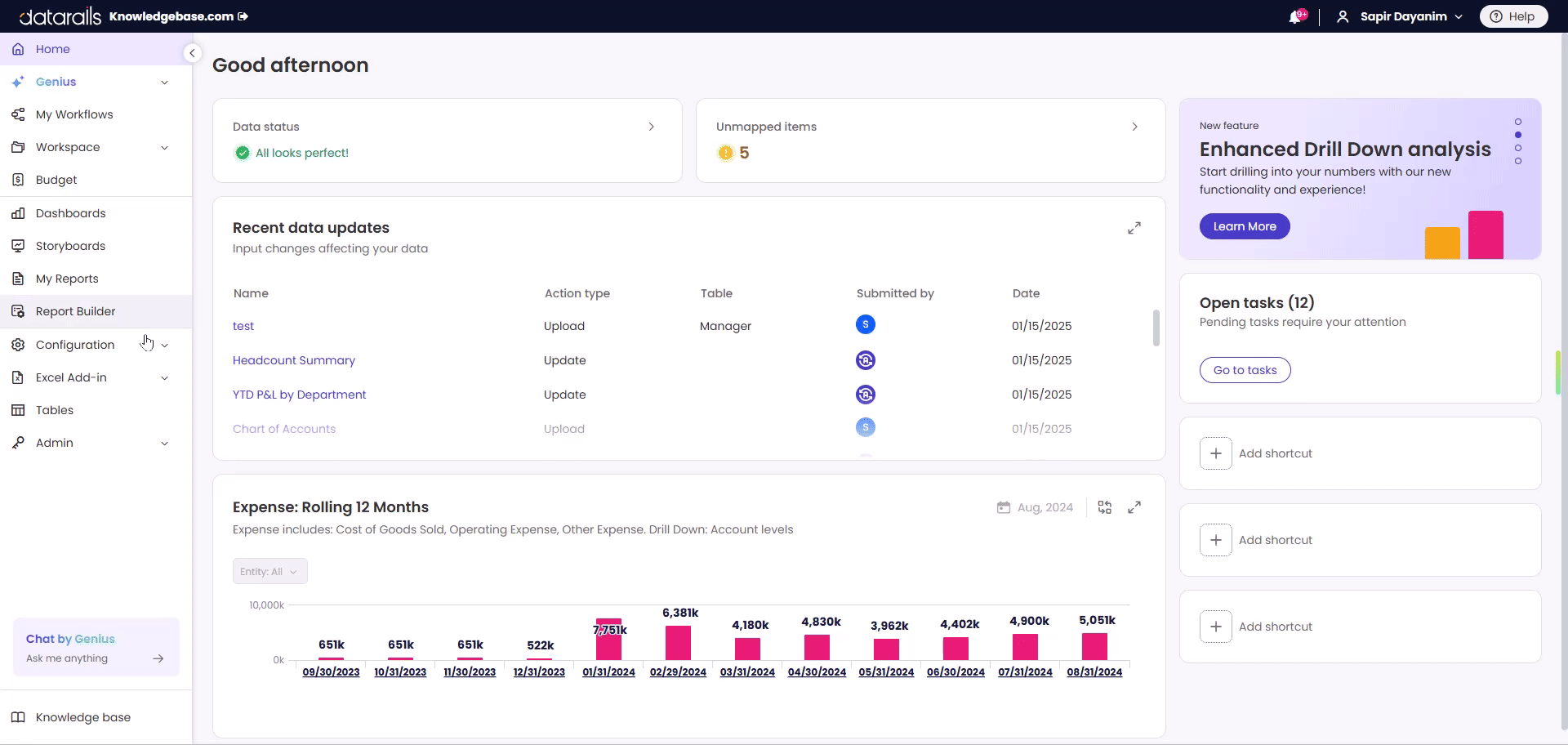This screenshot has width=1568, height=745.
Task: Click the chart settings icon beside Aug, 2024
Action: (x=1105, y=507)
